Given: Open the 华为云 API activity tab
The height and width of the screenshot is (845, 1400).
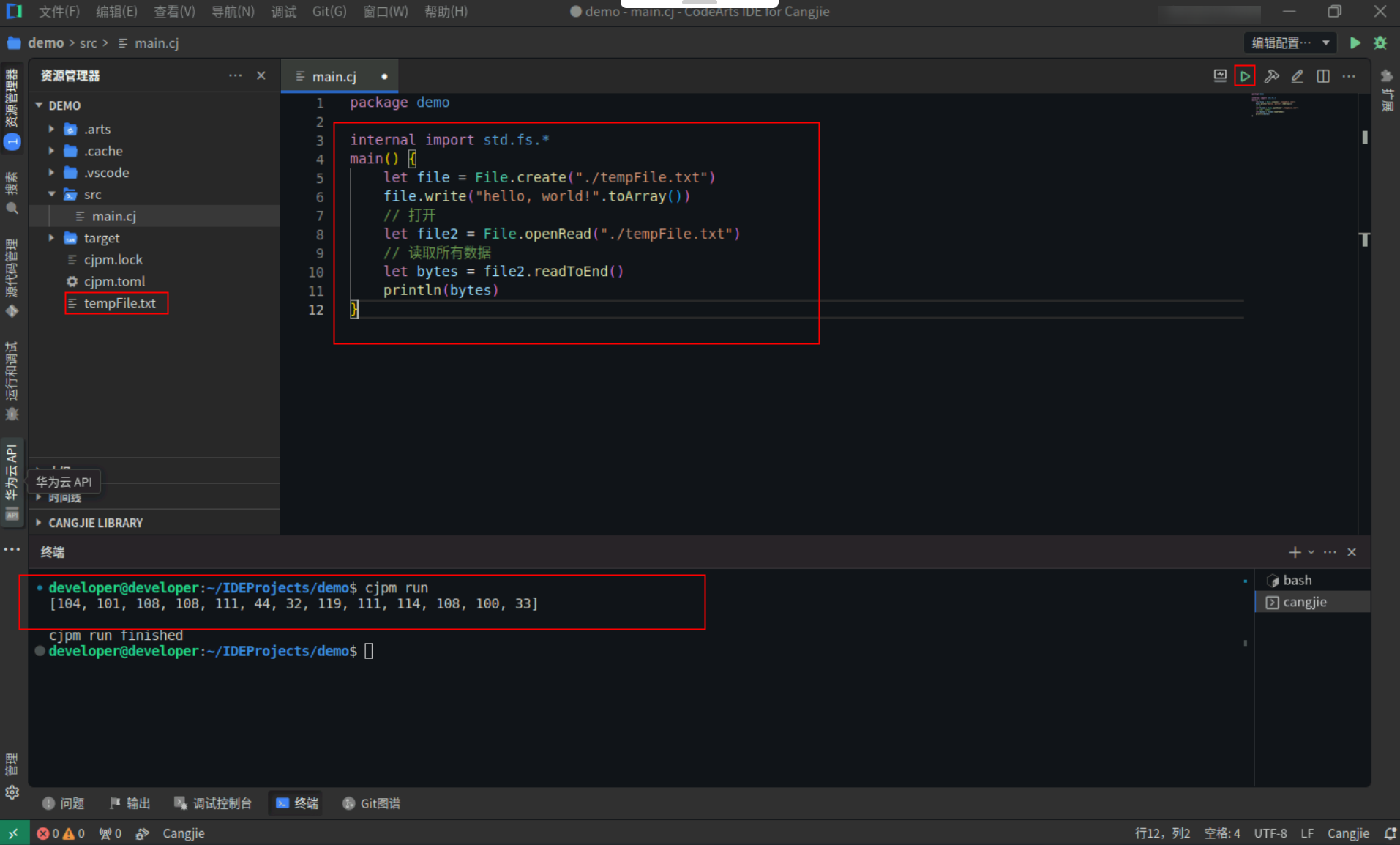Looking at the screenshot, I should pyautogui.click(x=12, y=482).
